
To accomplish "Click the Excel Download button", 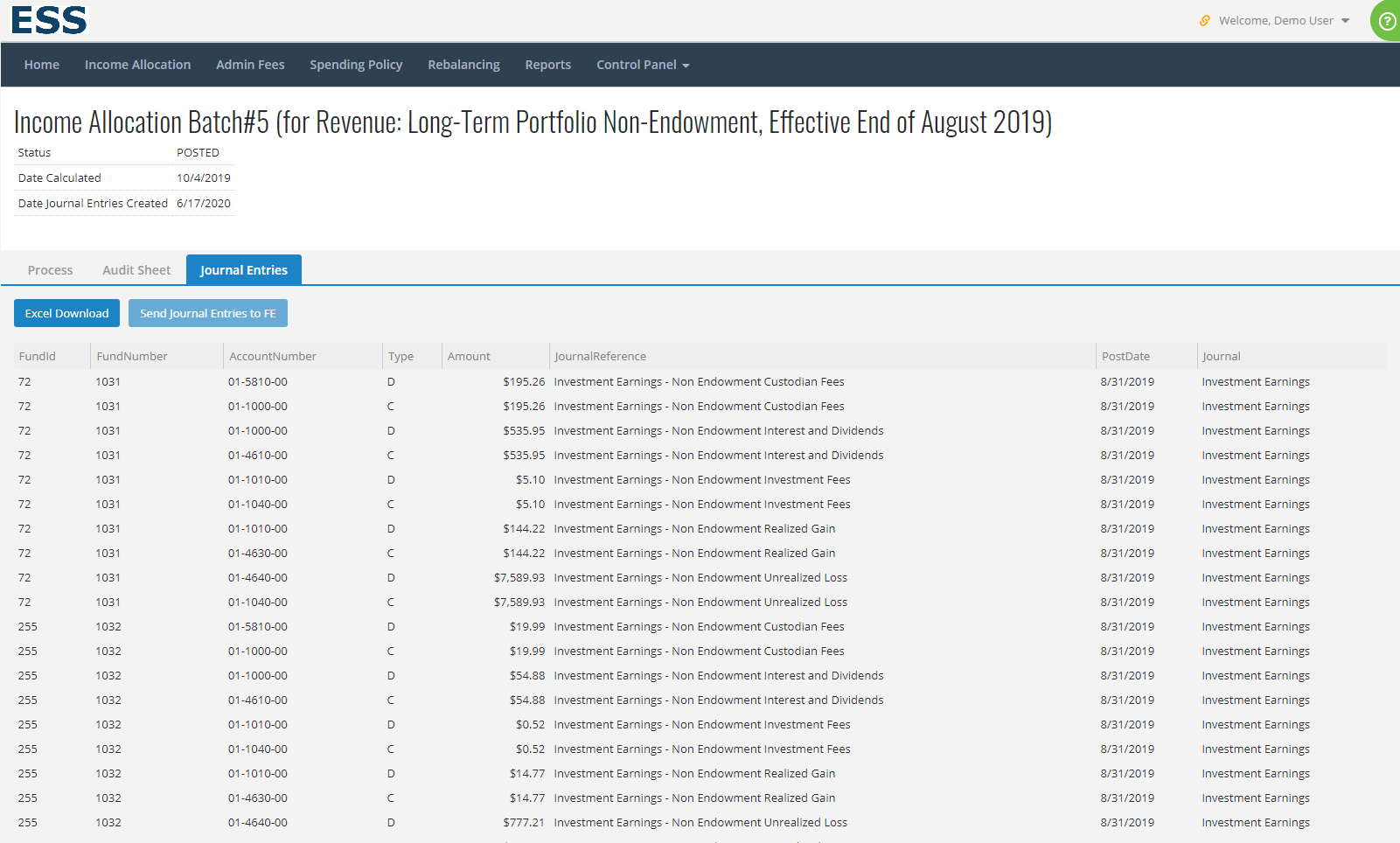I will tap(66, 312).
